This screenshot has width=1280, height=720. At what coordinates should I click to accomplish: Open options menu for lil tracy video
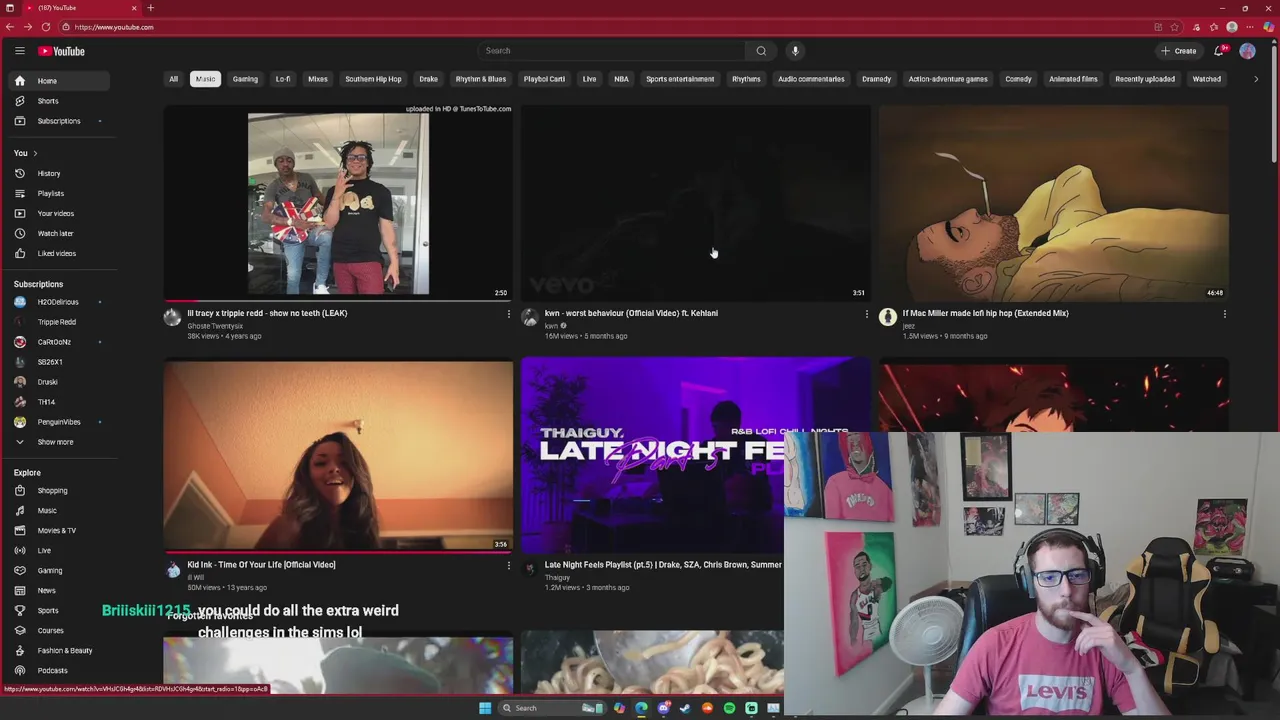[508, 314]
